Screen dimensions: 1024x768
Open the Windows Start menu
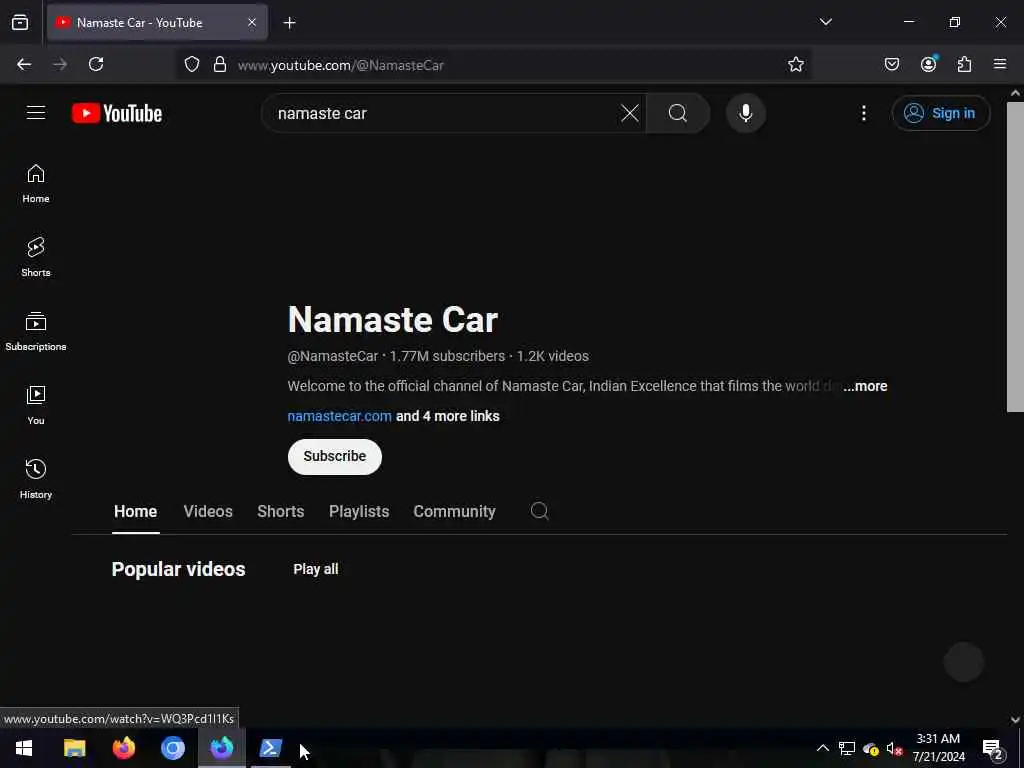24,748
